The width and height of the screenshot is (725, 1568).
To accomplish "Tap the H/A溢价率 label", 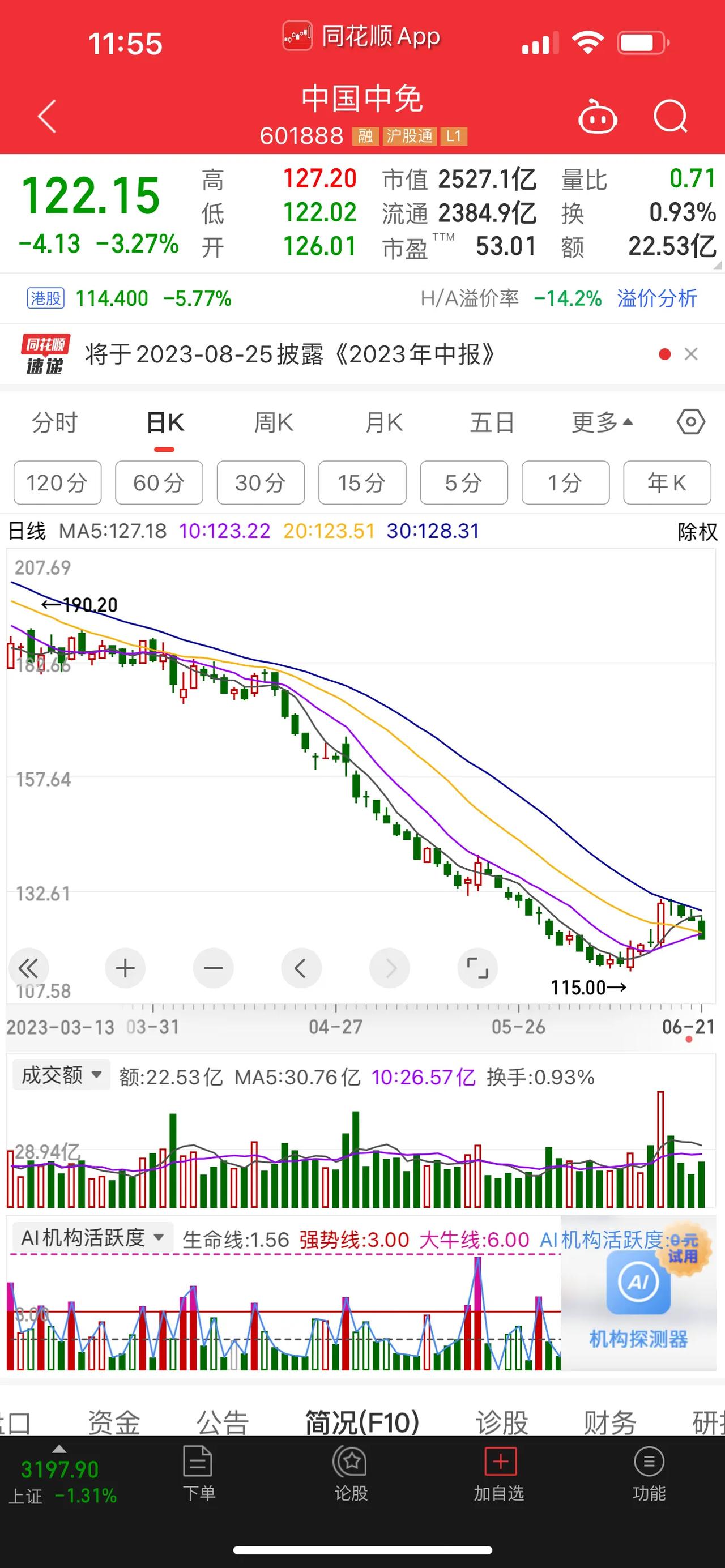I will click(470, 298).
